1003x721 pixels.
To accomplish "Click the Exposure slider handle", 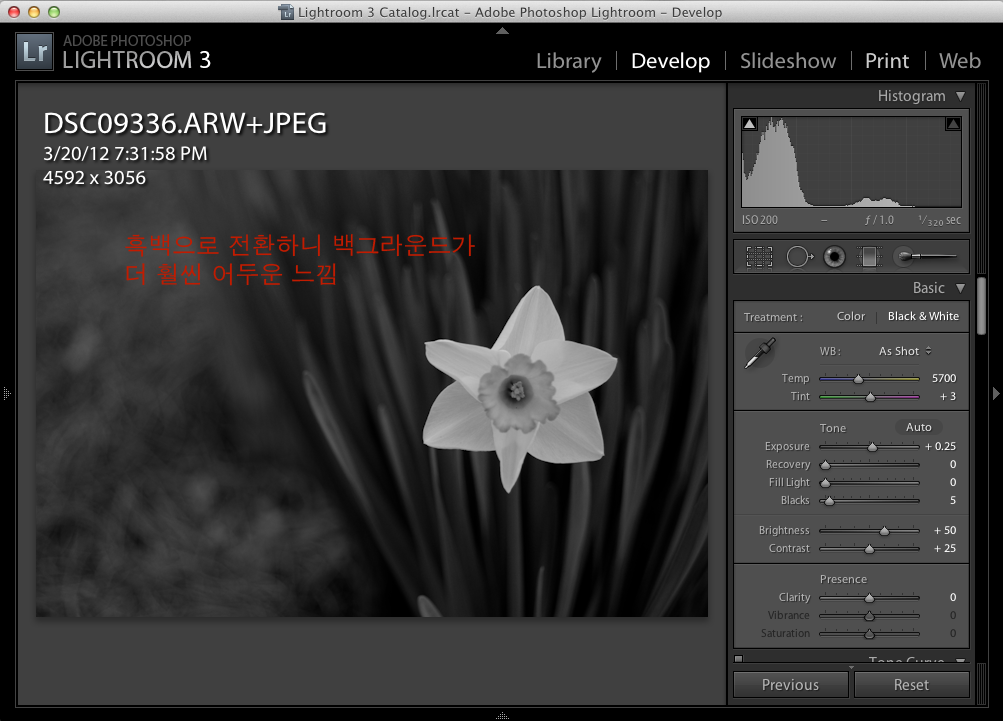I will (x=872, y=447).
